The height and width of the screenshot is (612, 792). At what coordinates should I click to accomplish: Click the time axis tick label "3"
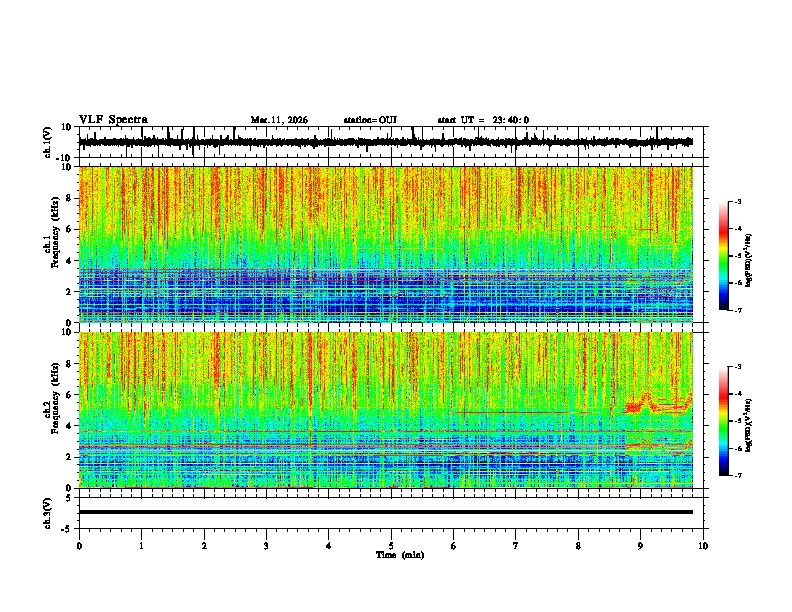coord(266,546)
